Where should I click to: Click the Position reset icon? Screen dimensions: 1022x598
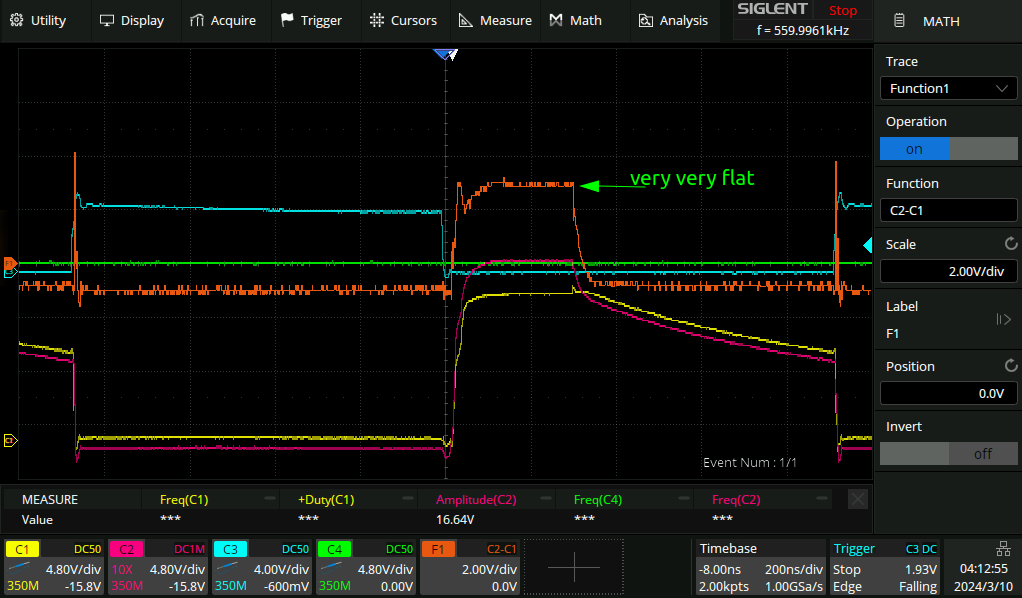point(1010,366)
